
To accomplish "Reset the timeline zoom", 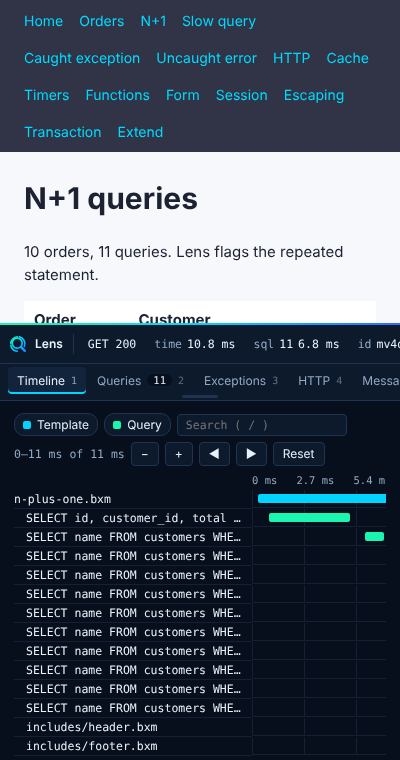I will coord(299,454).
